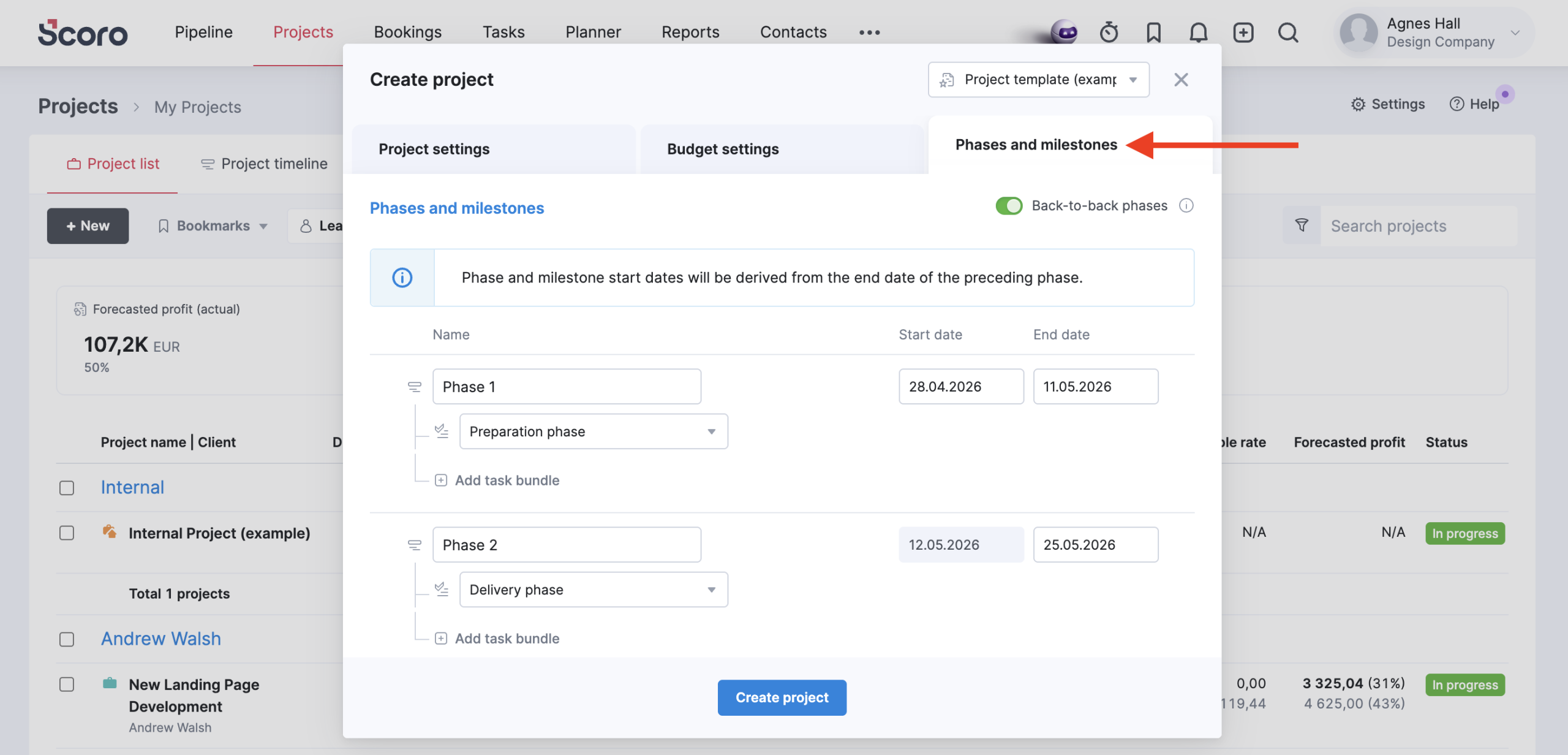The width and height of the screenshot is (1568, 755).
Task: Click the Phase 2 name field
Action: pyautogui.click(x=567, y=545)
